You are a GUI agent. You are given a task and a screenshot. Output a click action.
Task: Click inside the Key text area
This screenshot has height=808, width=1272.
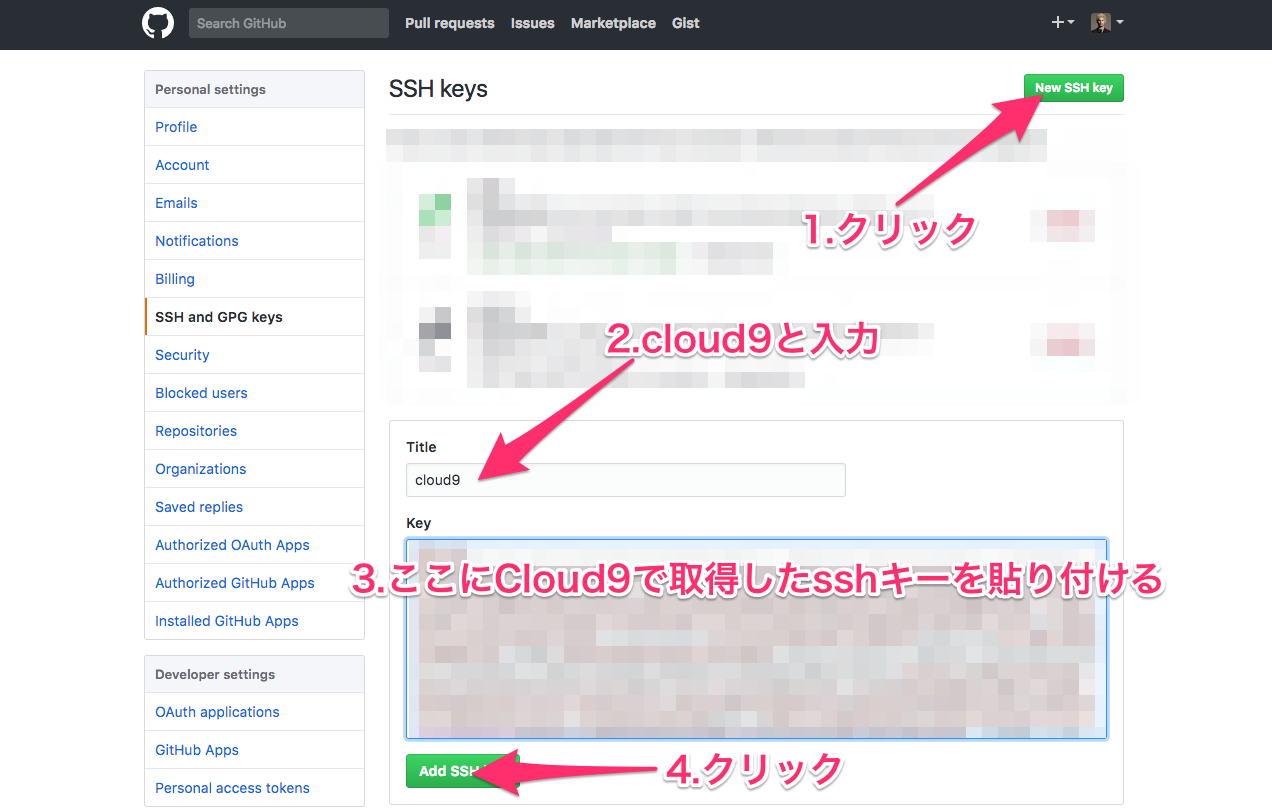click(x=756, y=639)
